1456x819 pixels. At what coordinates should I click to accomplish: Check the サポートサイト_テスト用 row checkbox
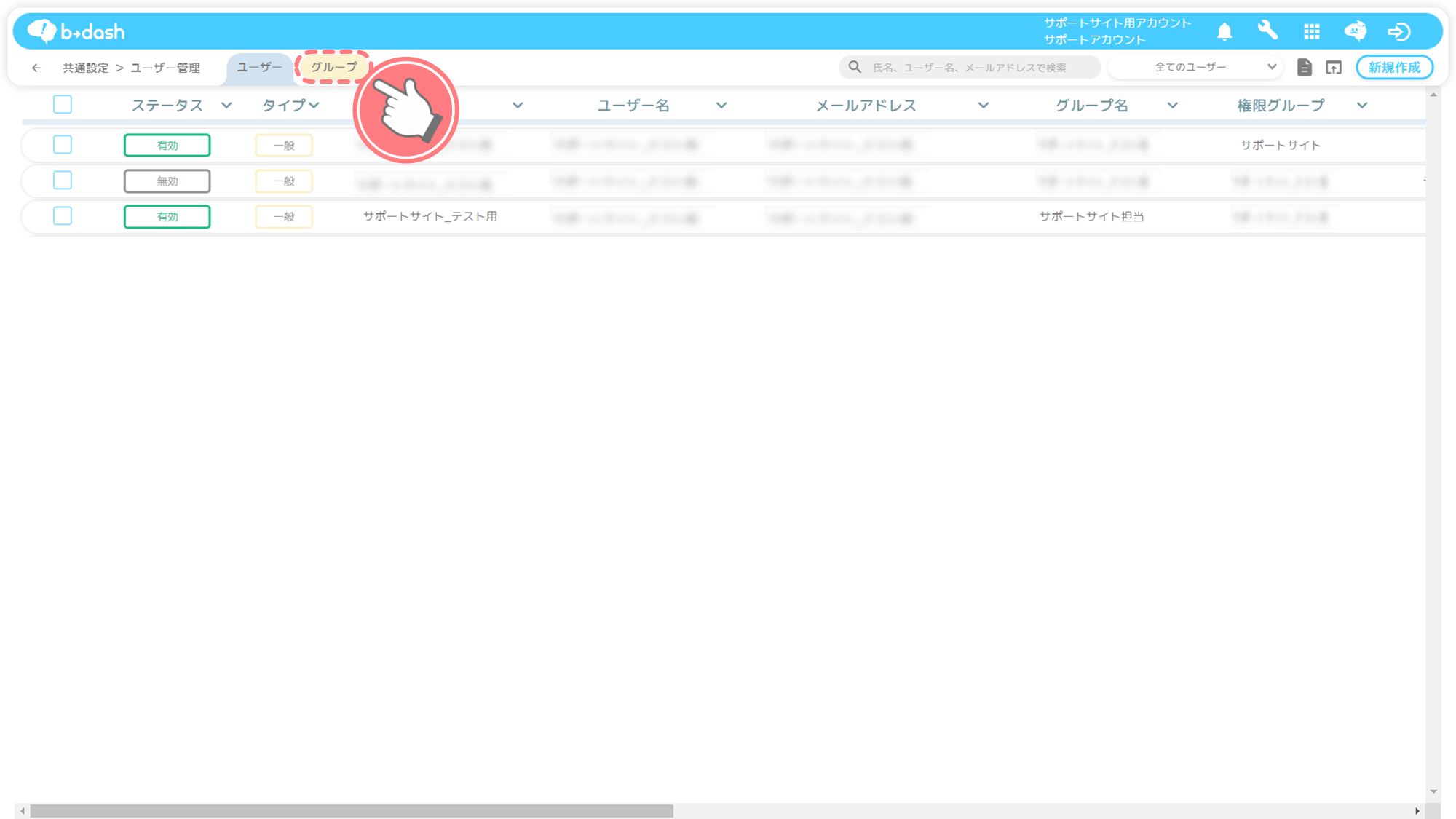click(63, 215)
